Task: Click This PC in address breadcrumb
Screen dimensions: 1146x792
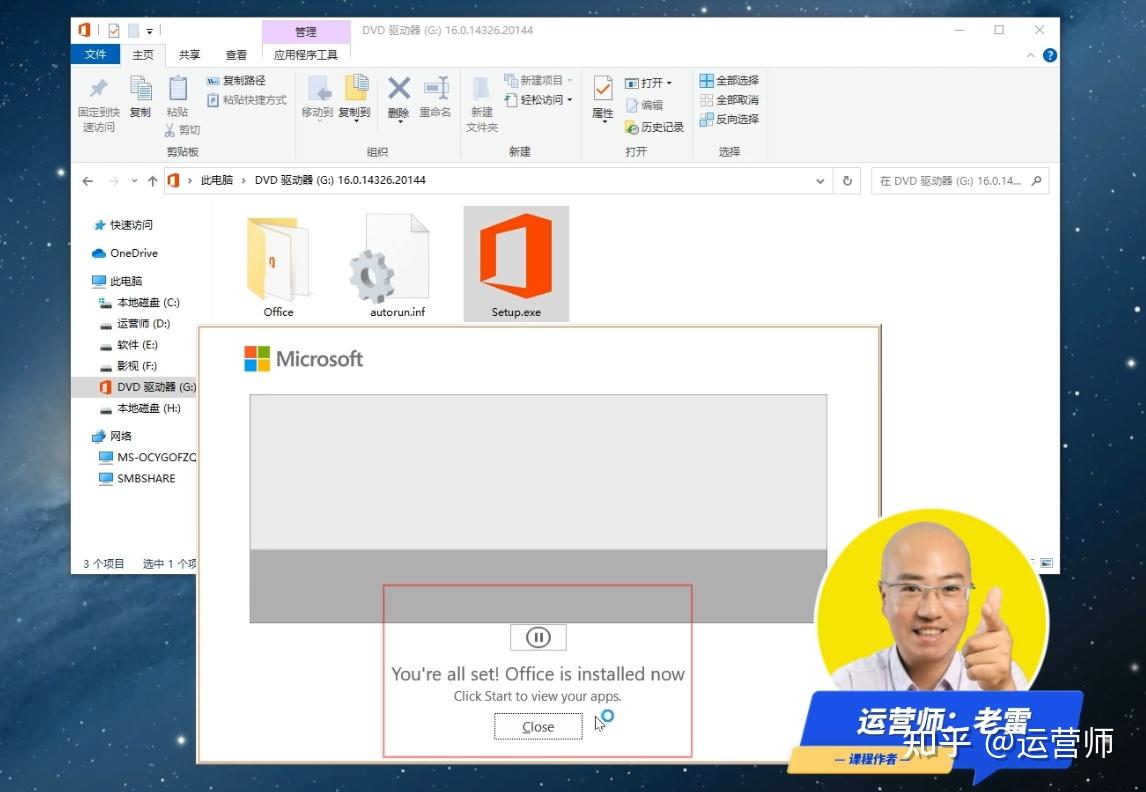Action: [x=216, y=180]
